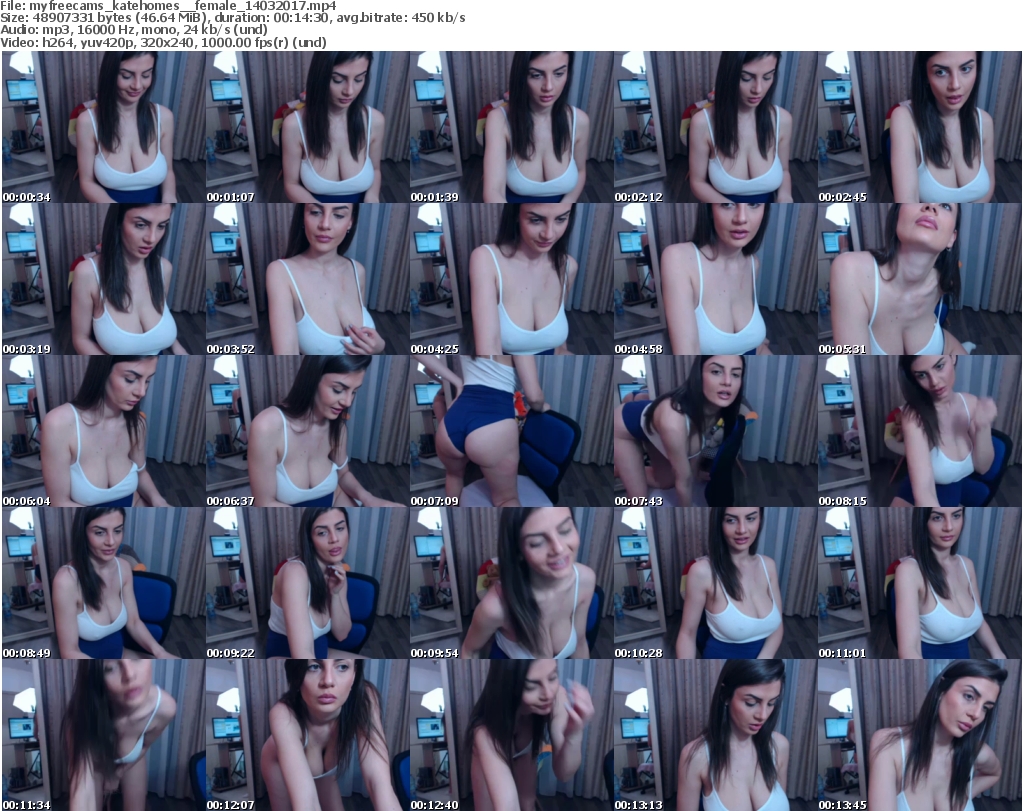This screenshot has width=1024, height=811.
Task: Open the frame at timestamp 00:03:19
Action: click(104, 279)
